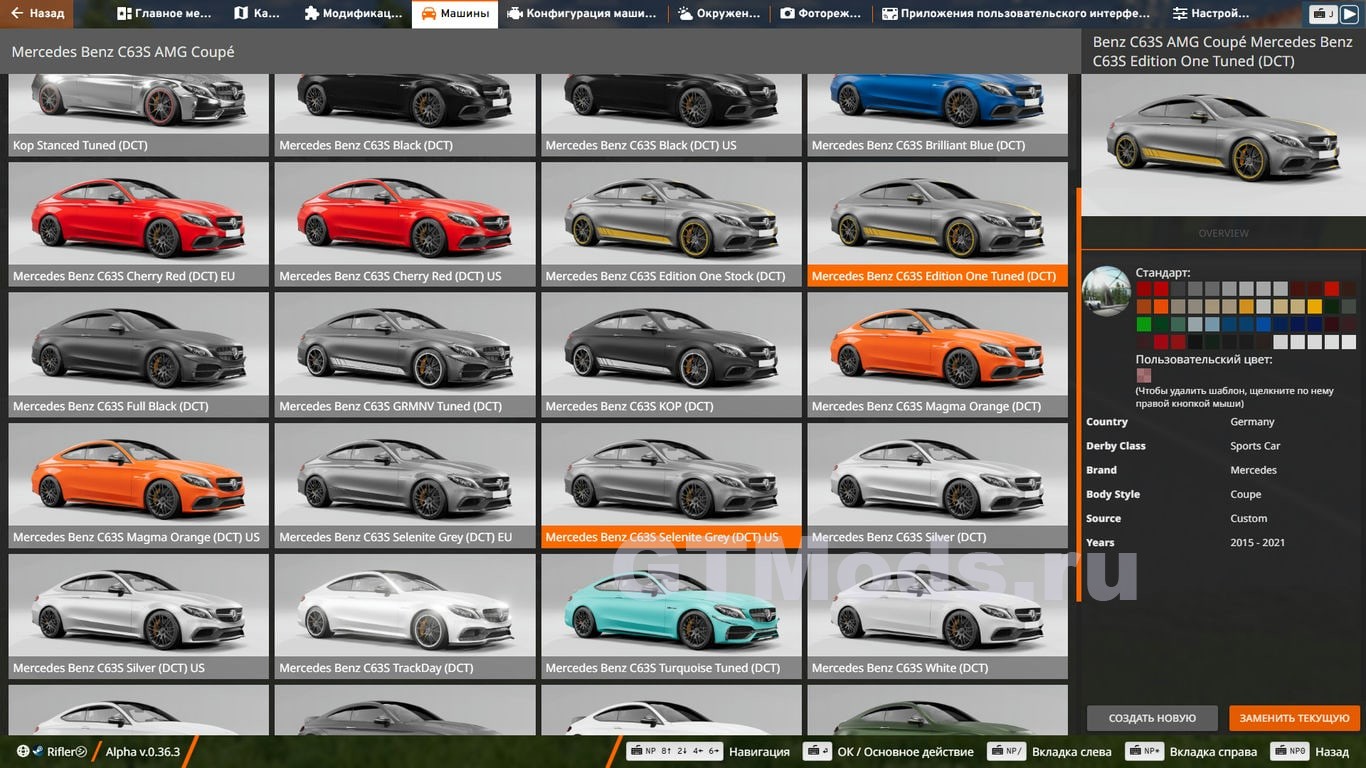Click the keyboard J shortcut icon
1366x768 pixels.
pos(1324,14)
